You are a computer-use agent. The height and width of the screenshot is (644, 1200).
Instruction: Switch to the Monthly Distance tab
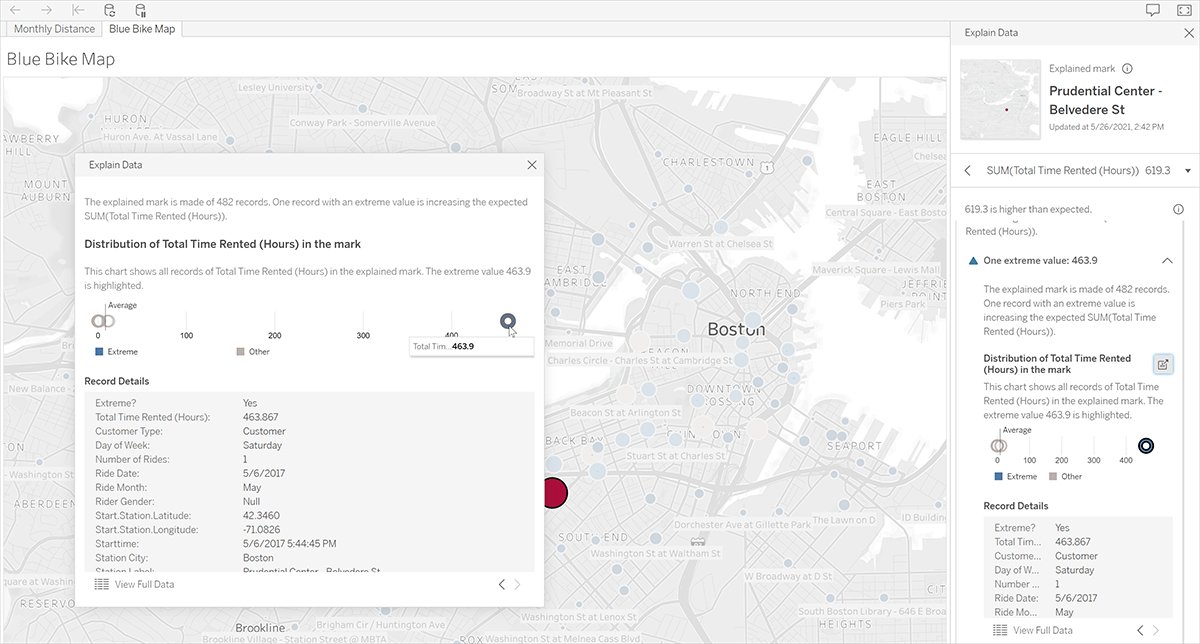tap(52, 29)
